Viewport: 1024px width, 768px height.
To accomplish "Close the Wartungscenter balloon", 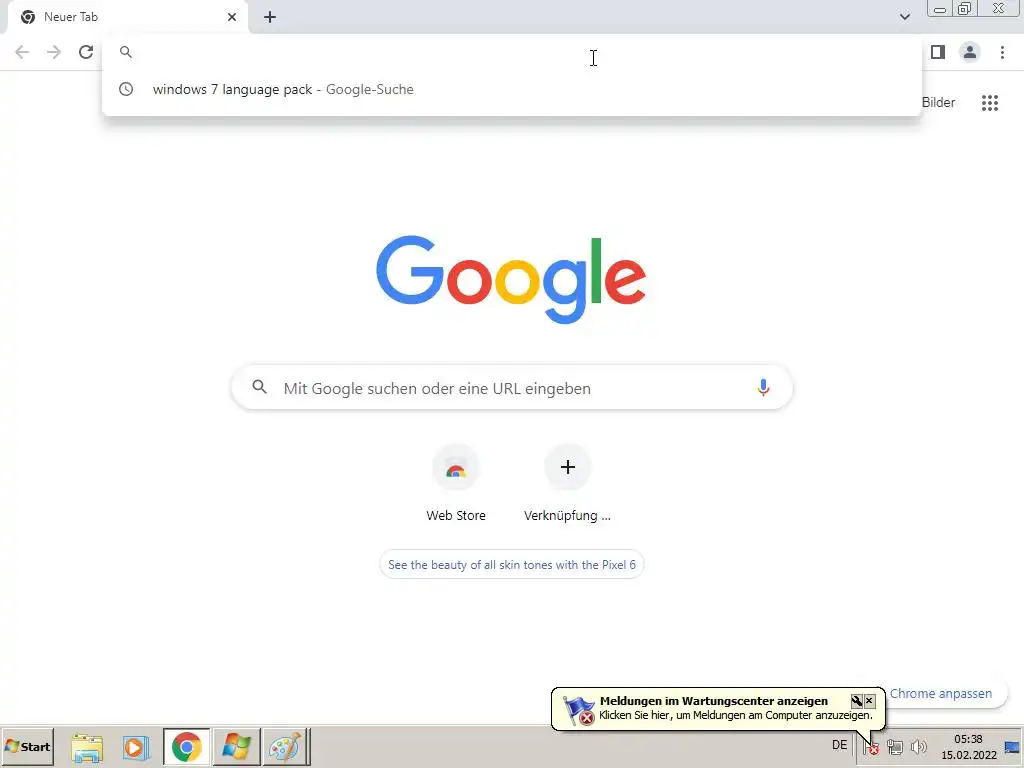I will coord(869,701).
